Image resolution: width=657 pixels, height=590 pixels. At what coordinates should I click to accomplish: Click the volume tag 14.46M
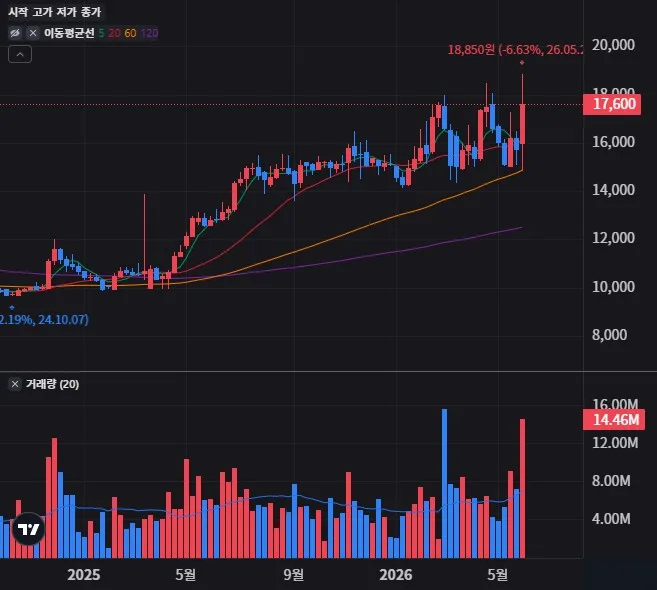click(613, 419)
